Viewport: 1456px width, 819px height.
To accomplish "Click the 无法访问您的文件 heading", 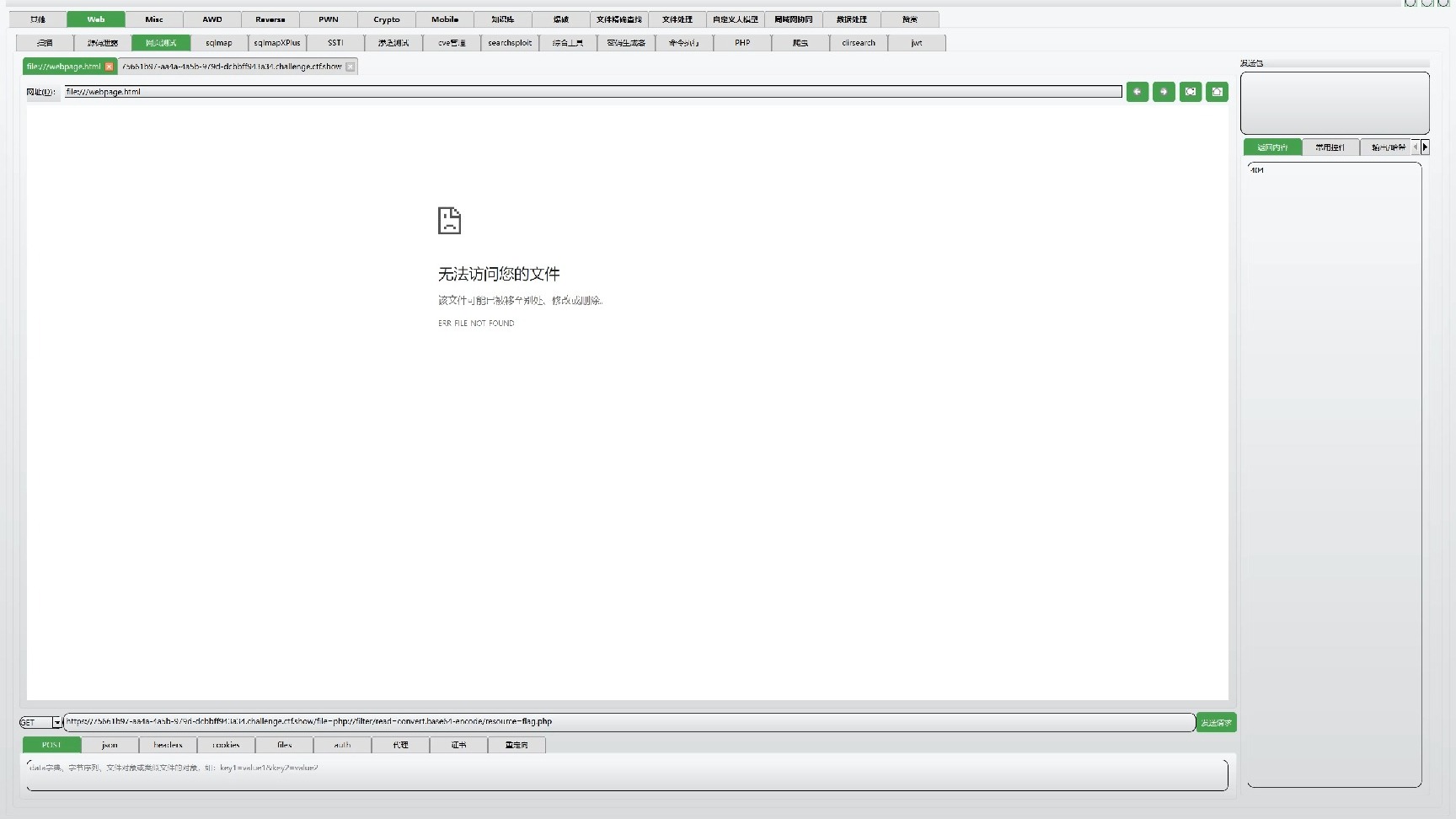I will (x=499, y=274).
